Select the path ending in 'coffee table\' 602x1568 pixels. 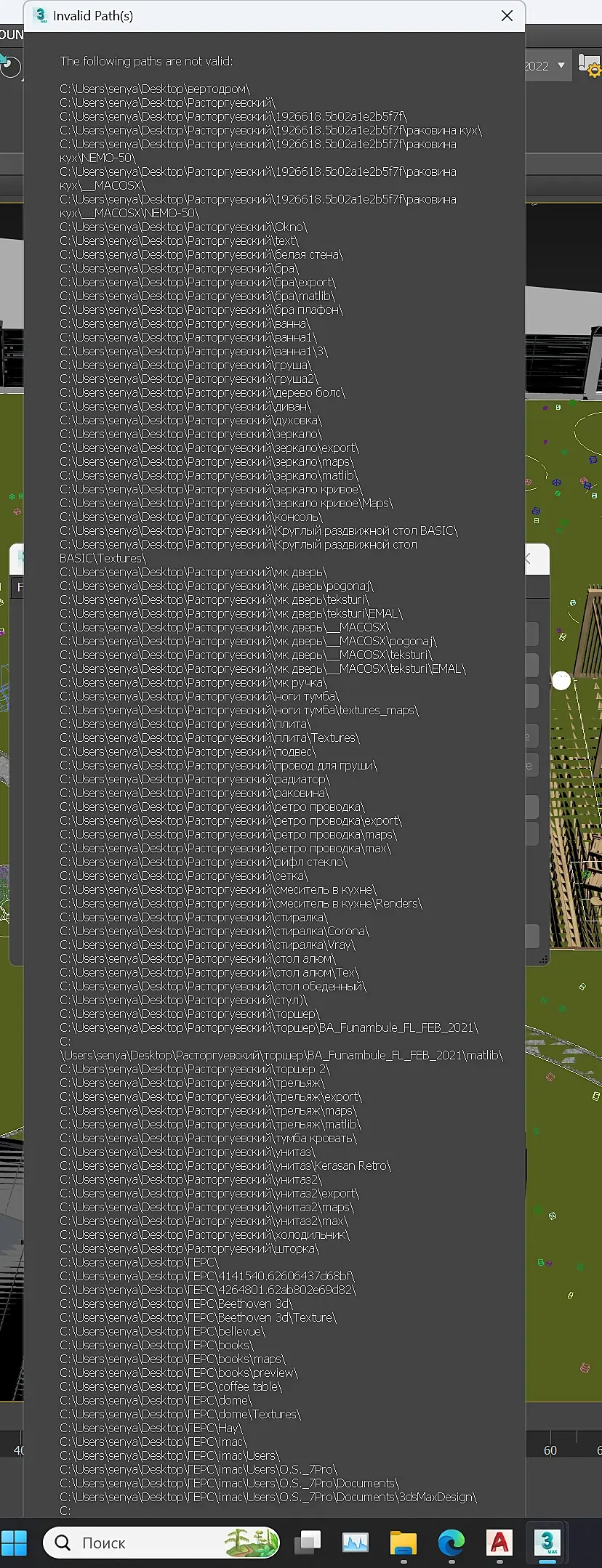click(x=171, y=1386)
